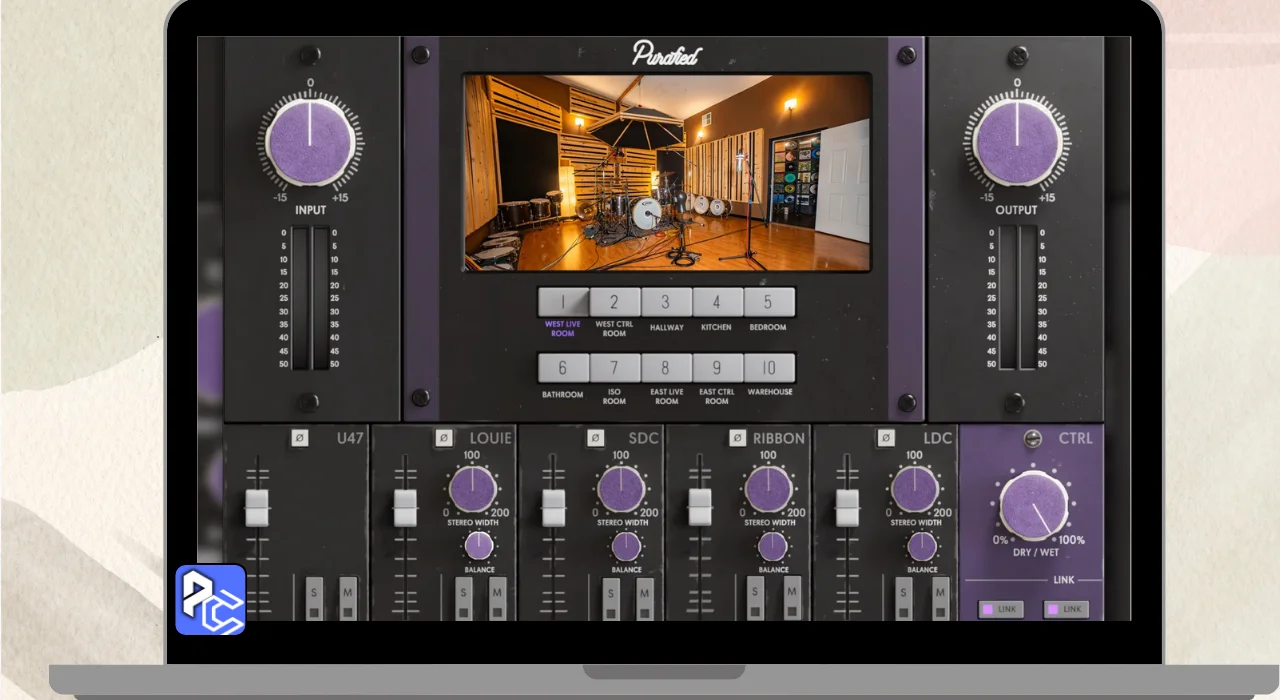This screenshot has height=700, width=1280.
Task: Toggle the LDC channel phase invert button
Action: tap(885, 438)
